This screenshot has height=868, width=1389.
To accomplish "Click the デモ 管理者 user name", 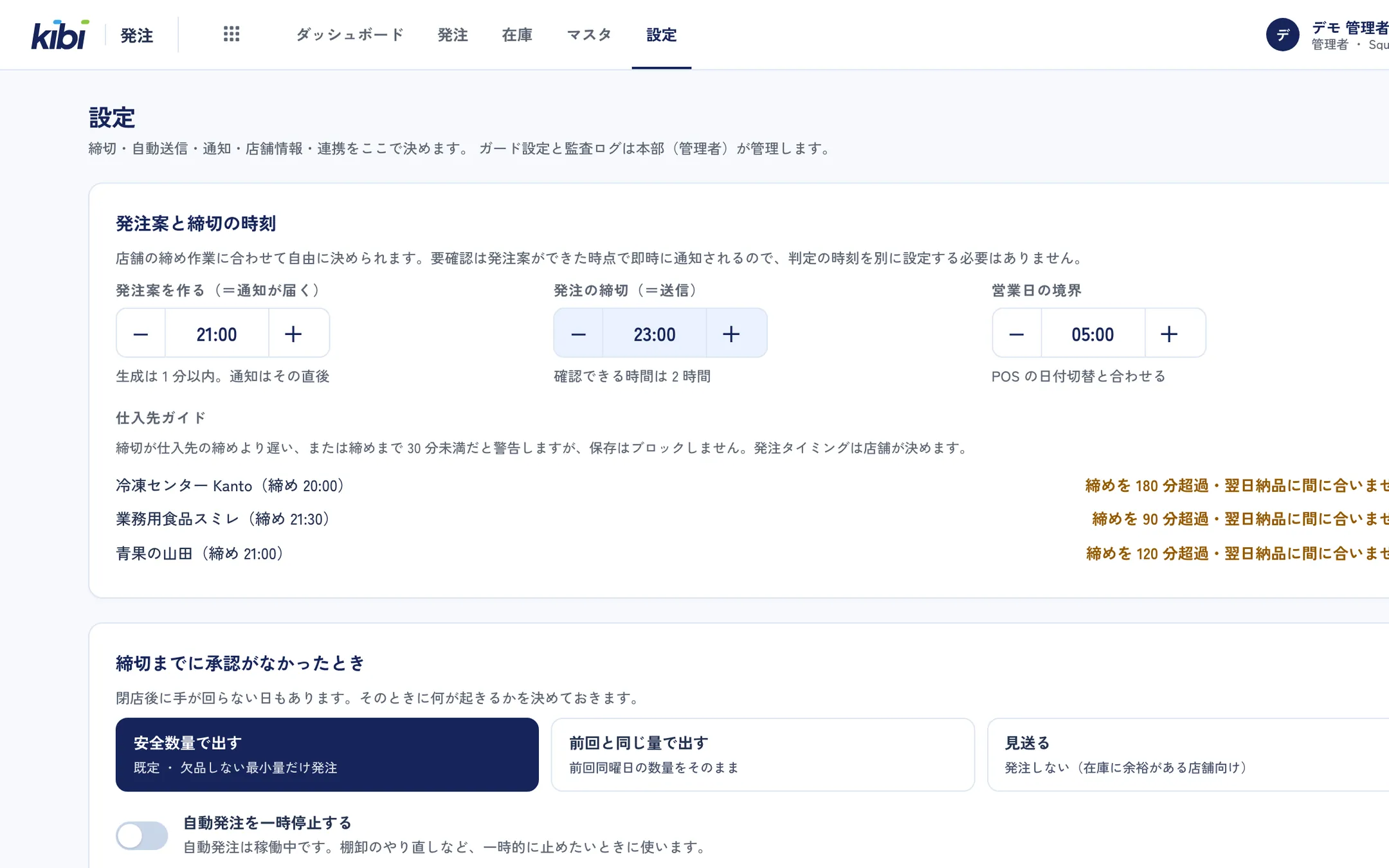I will coord(1350,28).
